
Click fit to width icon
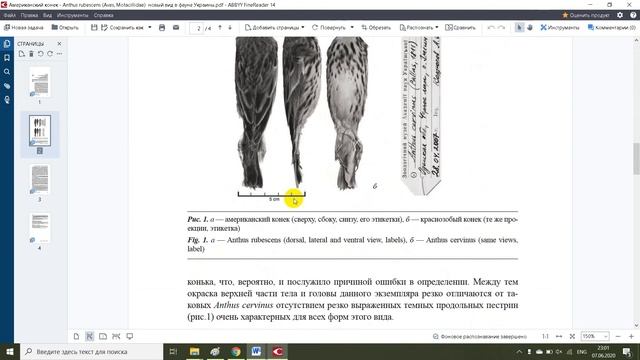[x=559, y=336]
